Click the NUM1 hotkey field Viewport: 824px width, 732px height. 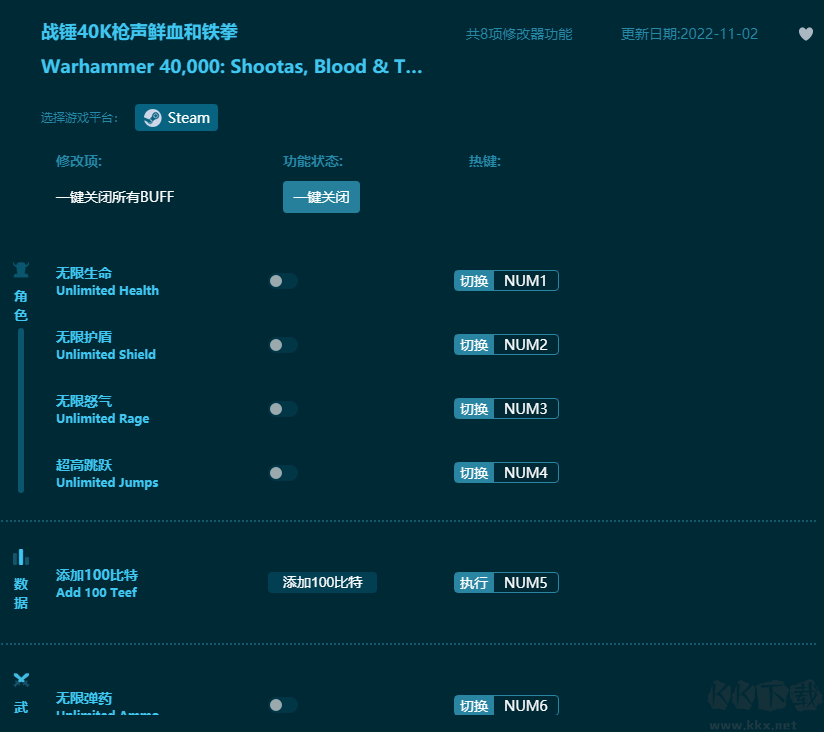pyautogui.click(x=526, y=281)
